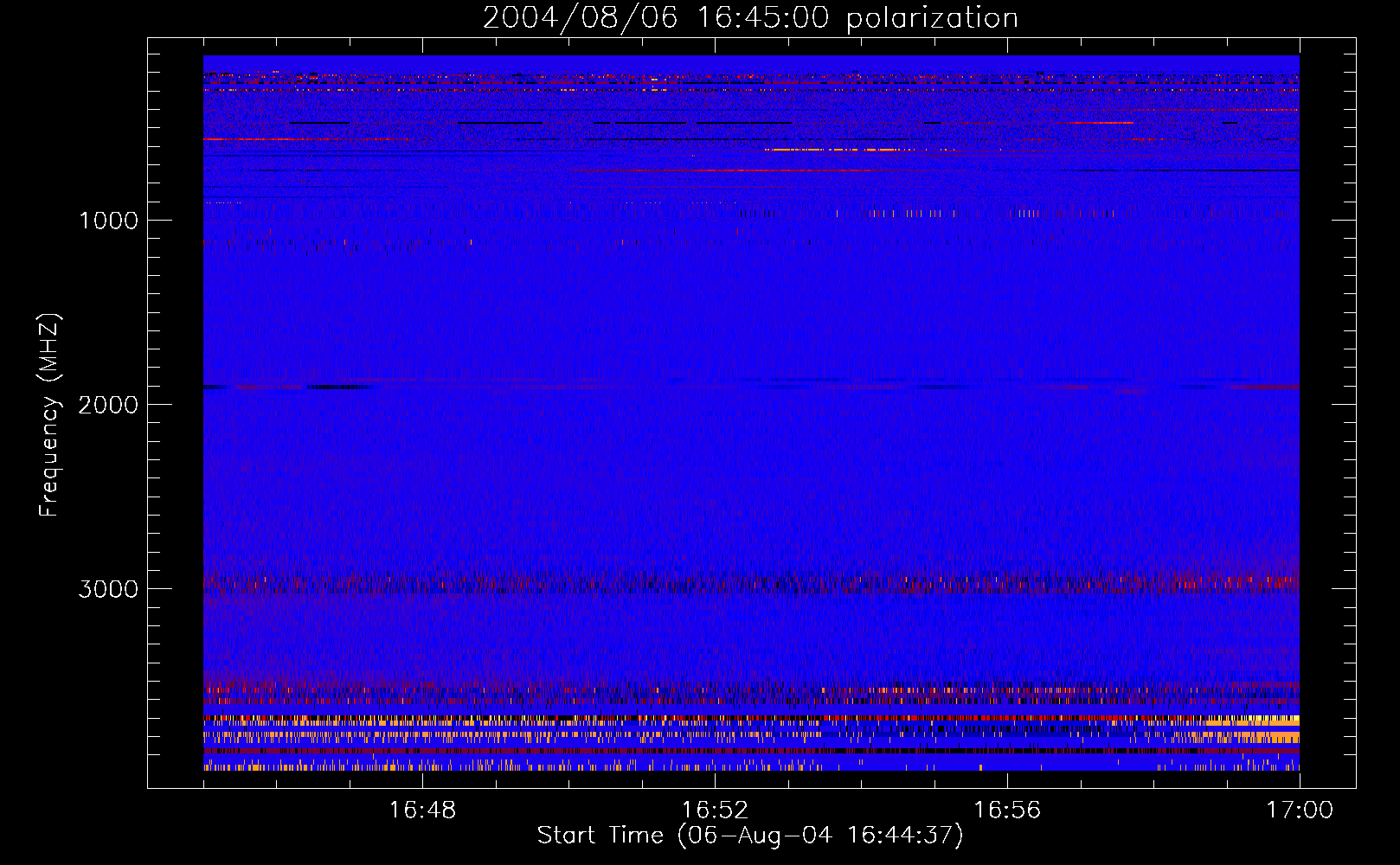This screenshot has height=865, width=1400.
Task: Click the '16:52' time tick label
Action: (715, 811)
